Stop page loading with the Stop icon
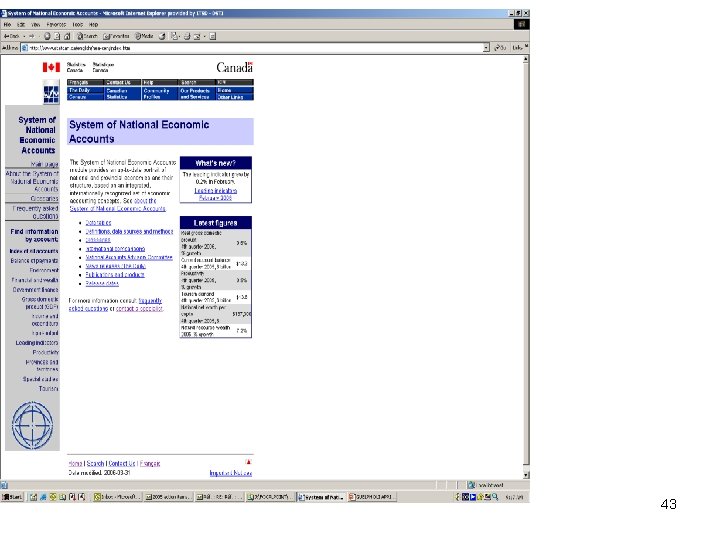720x540 pixels. pyautogui.click(x=47, y=36)
